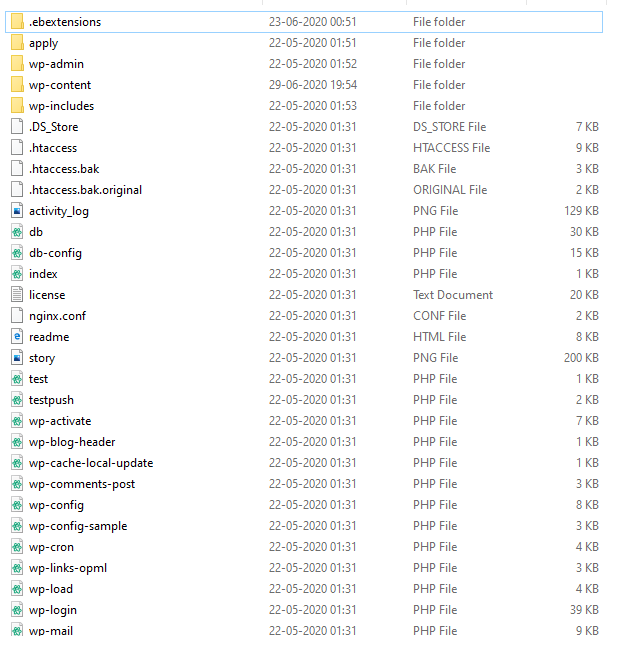Click the wp-blog-header PHP file icon

(17, 442)
